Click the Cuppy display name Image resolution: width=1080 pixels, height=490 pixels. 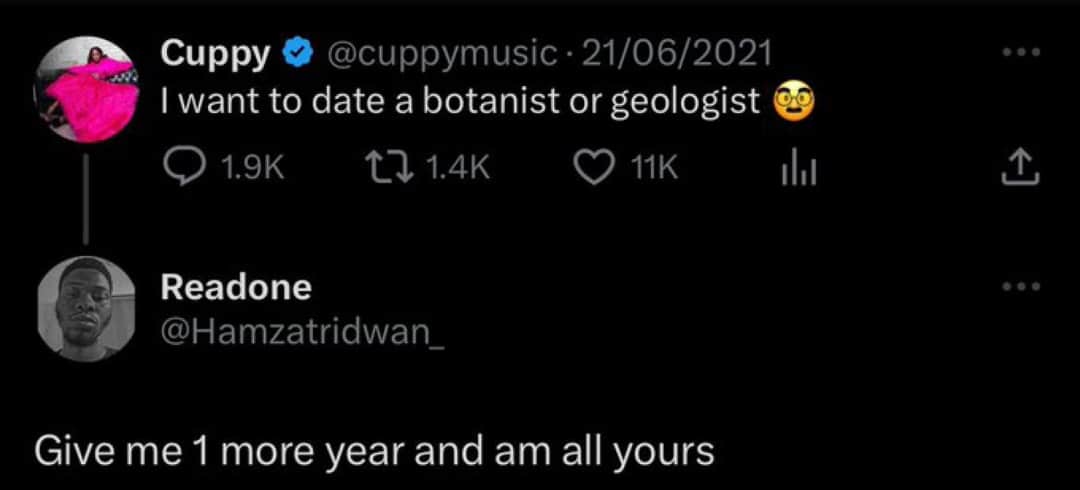(x=215, y=55)
